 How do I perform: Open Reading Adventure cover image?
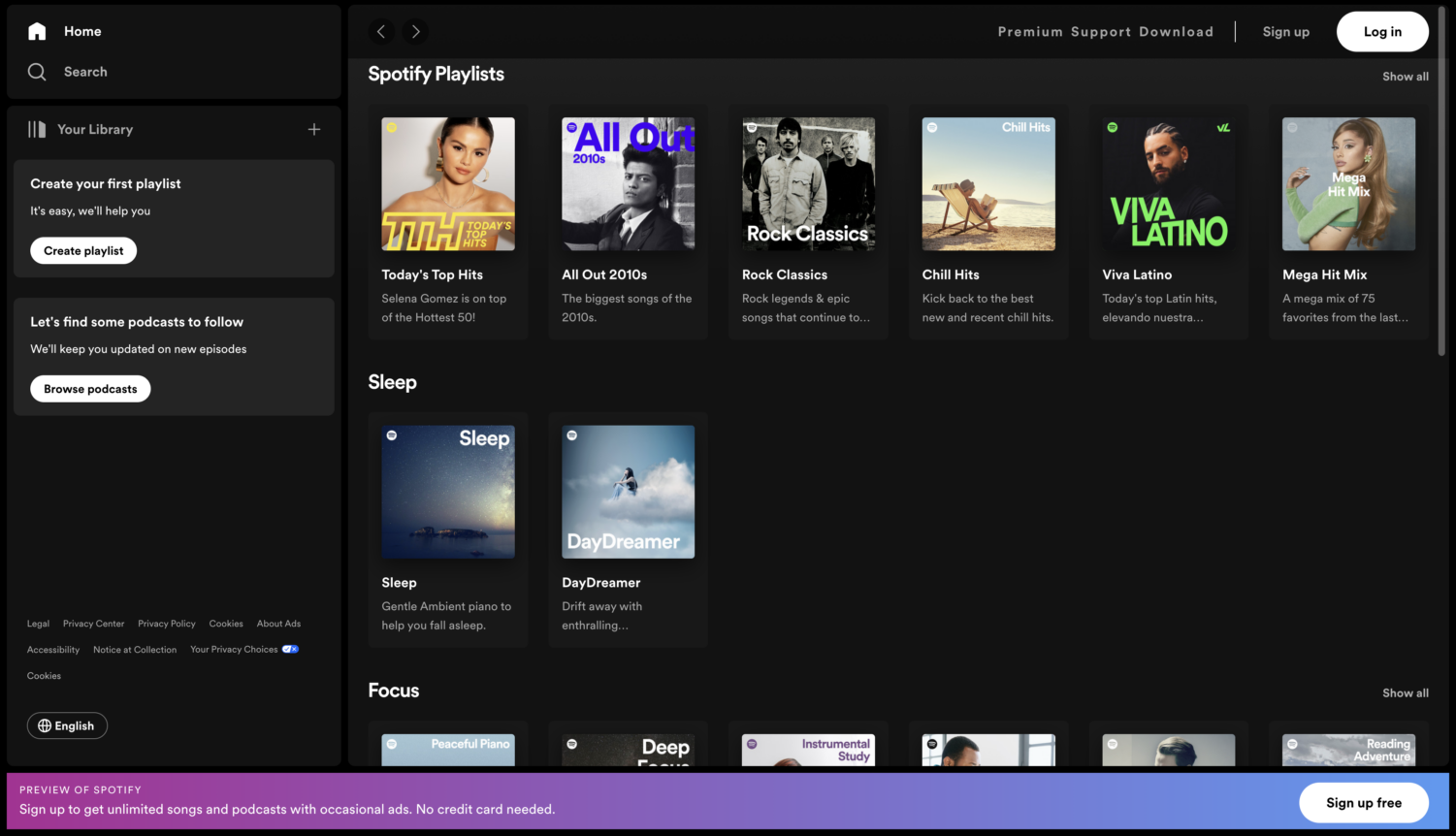[1349, 750]
